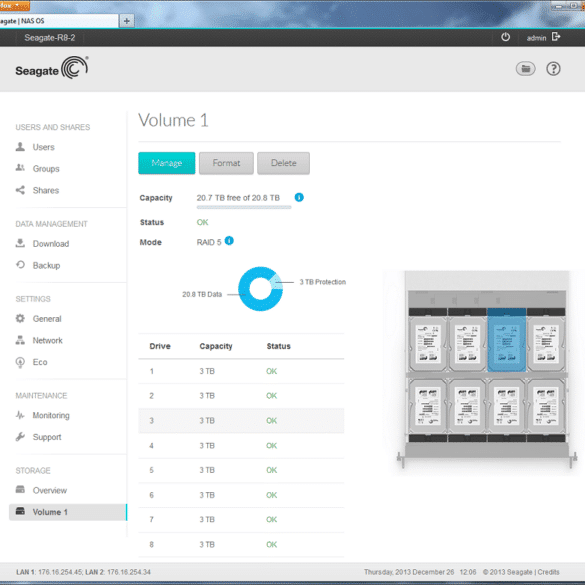Click the Support wrench icon
The width and height of the screenshot is (585, 585).
20,437
